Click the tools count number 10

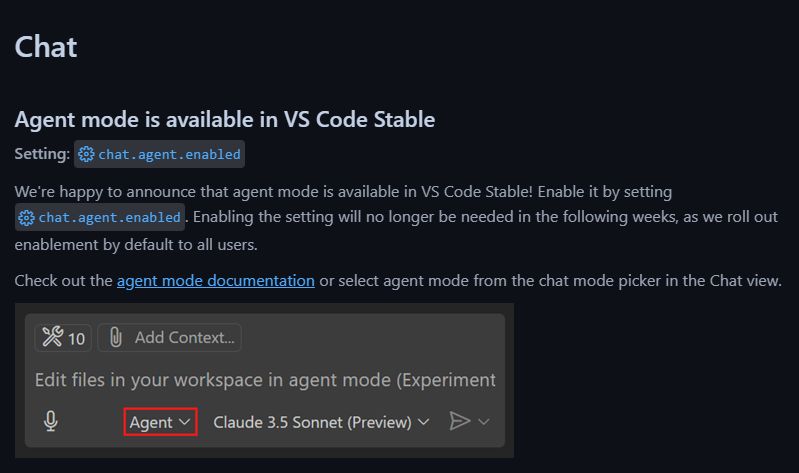point(77,338)
